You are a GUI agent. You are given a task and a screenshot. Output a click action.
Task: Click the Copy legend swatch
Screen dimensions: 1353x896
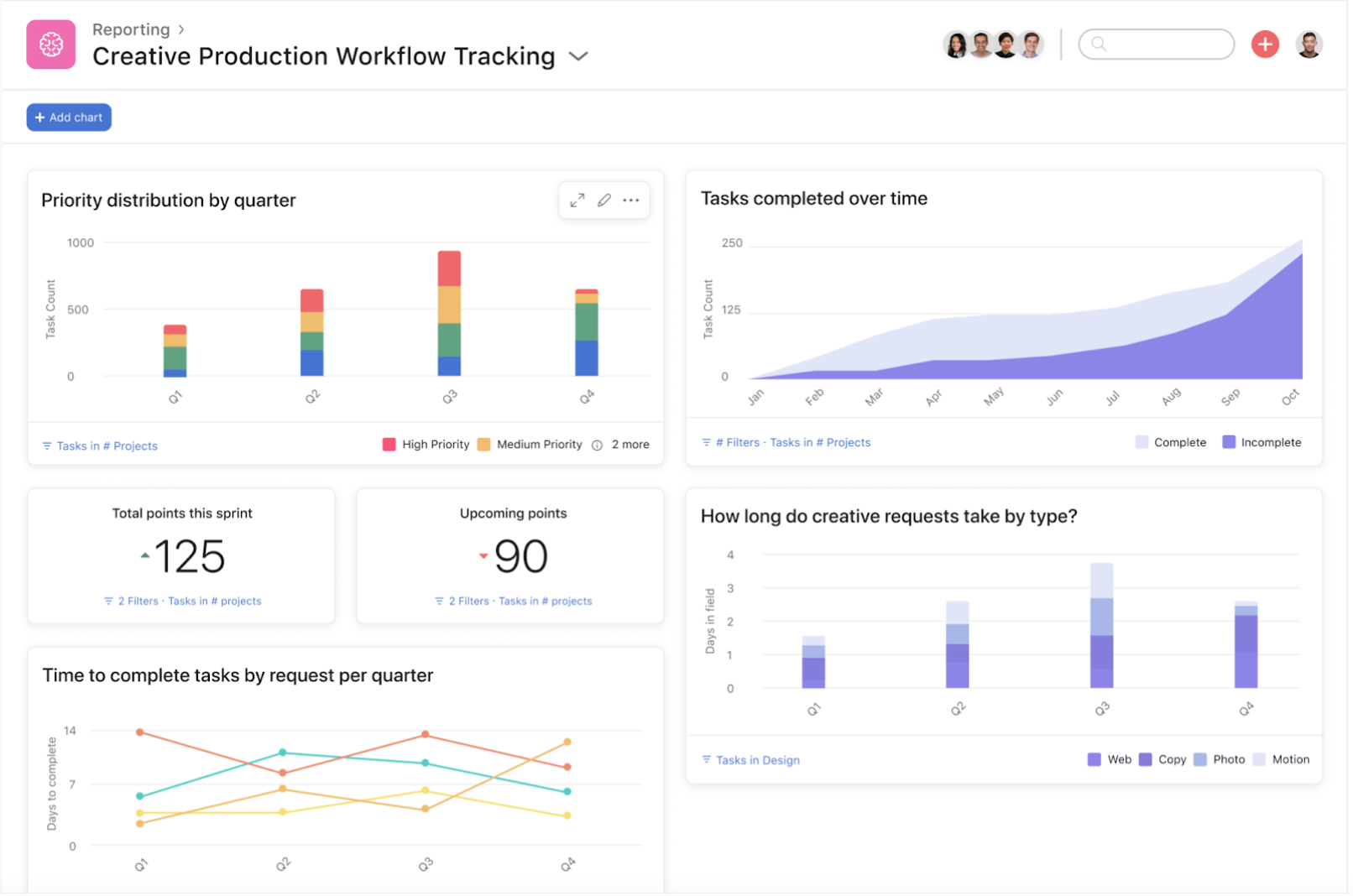(x=1146, y=760)
